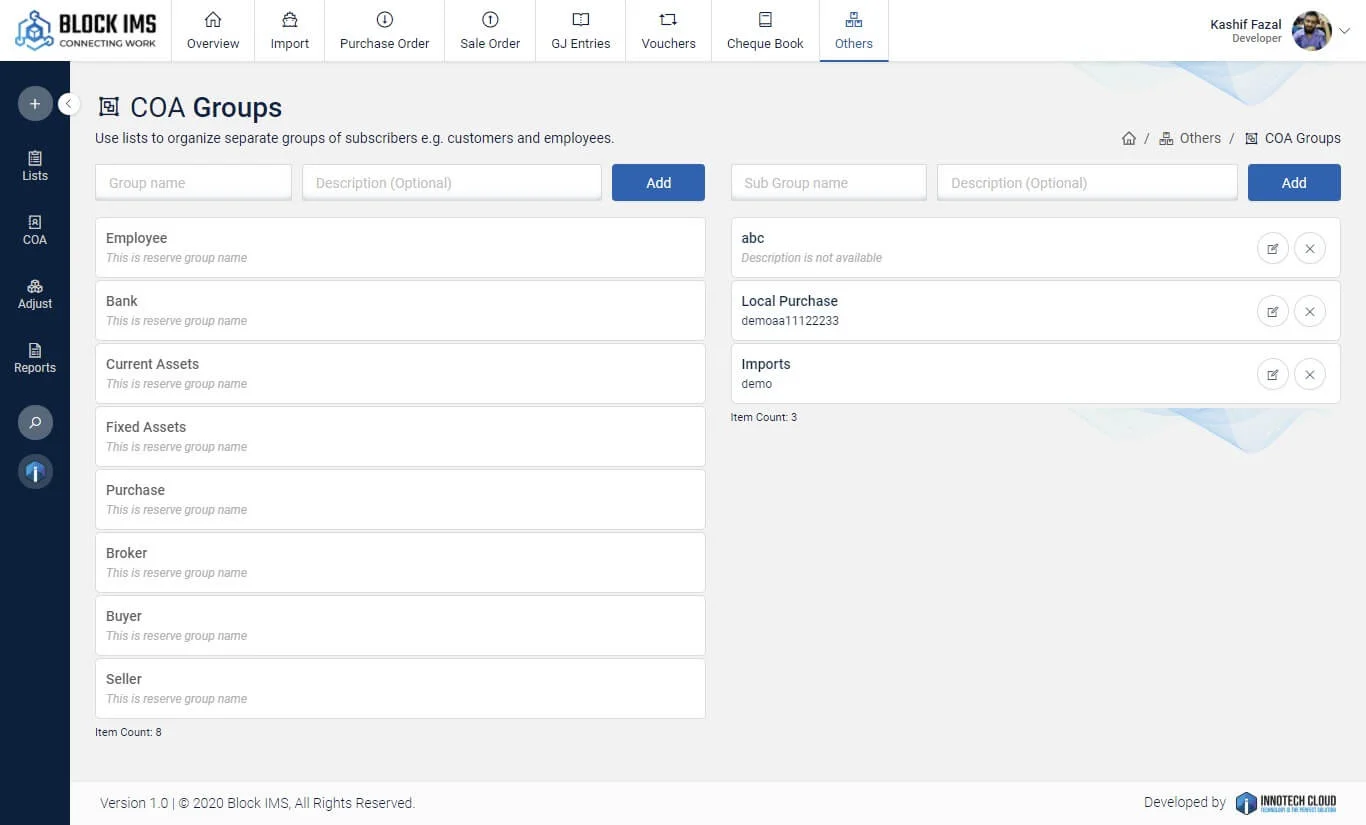Delete the abc sub group
1366x825 pixels.
1309,248
